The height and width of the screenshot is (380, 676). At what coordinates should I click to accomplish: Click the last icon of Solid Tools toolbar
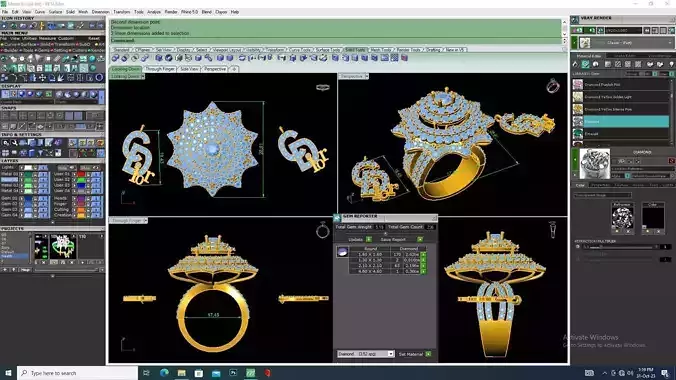(x=404, y=58)
